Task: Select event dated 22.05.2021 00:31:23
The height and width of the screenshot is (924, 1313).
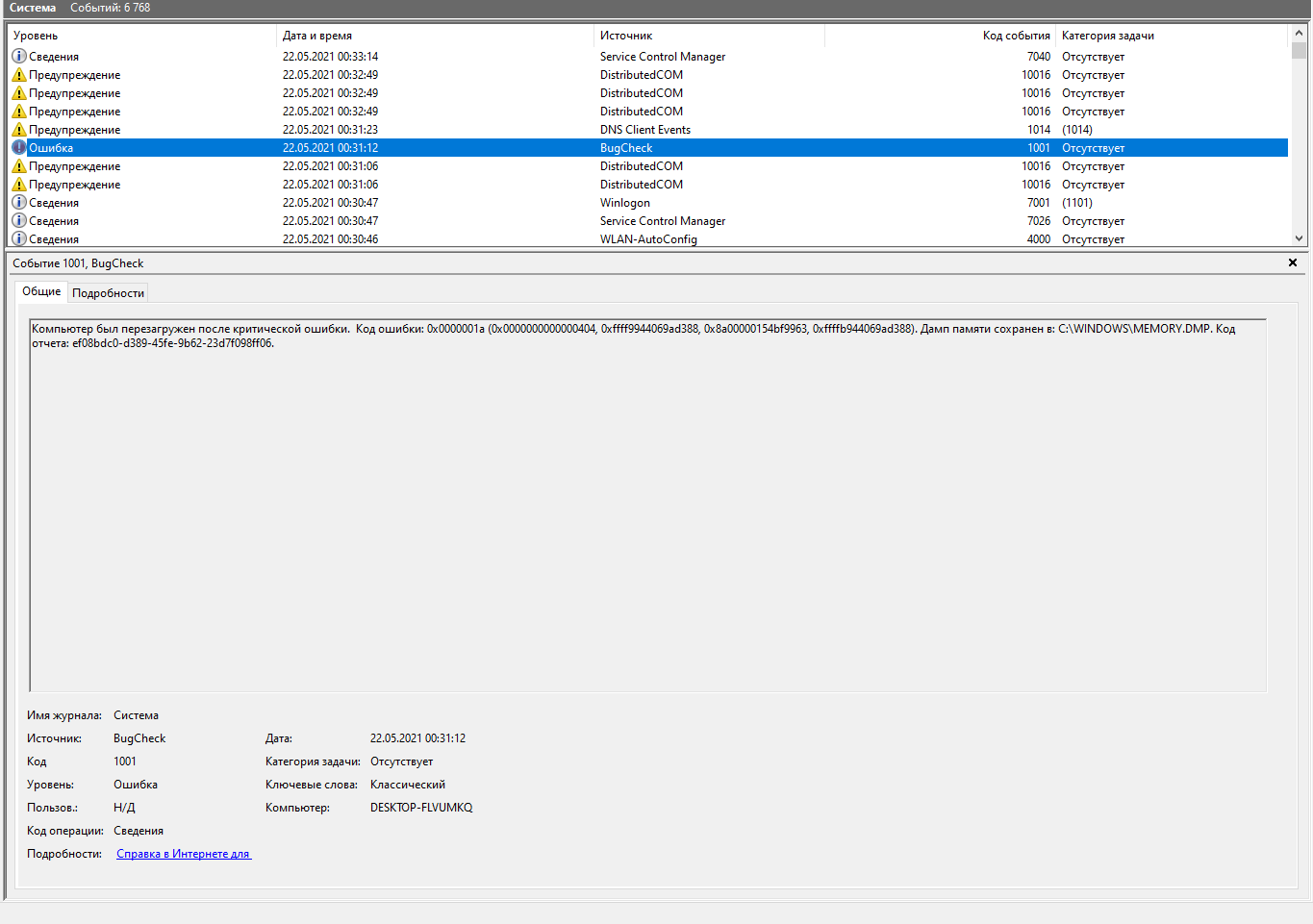Action: tap(330, 130)
